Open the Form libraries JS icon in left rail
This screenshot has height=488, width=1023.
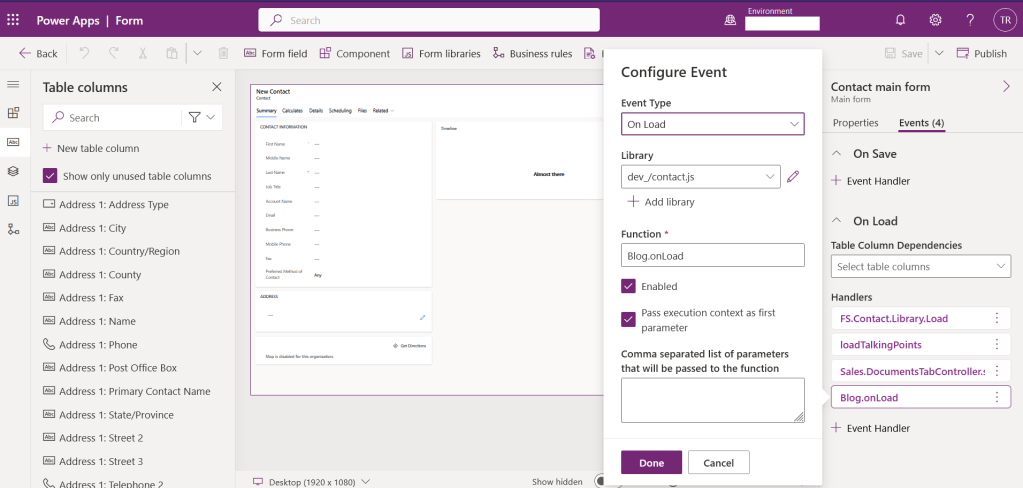tap(13, 200)
